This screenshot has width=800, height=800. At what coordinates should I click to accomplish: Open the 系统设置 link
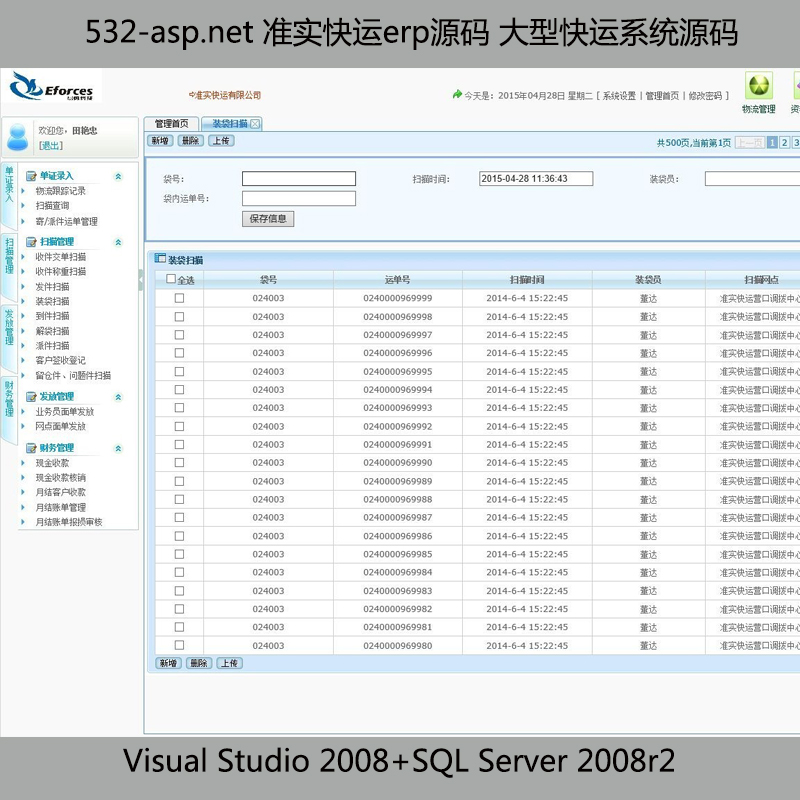coord(619,96)
